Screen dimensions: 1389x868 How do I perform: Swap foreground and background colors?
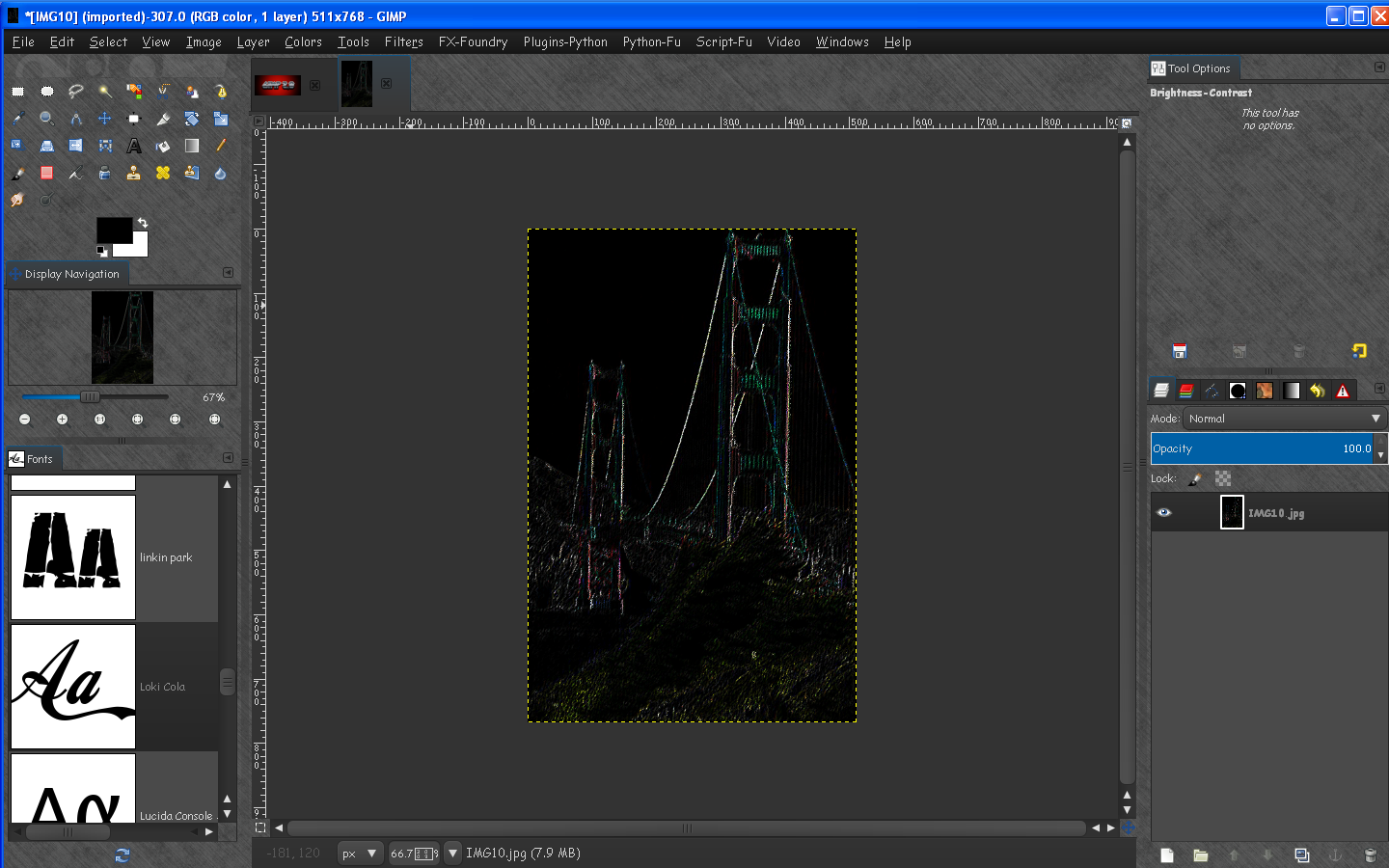(143, 223)
